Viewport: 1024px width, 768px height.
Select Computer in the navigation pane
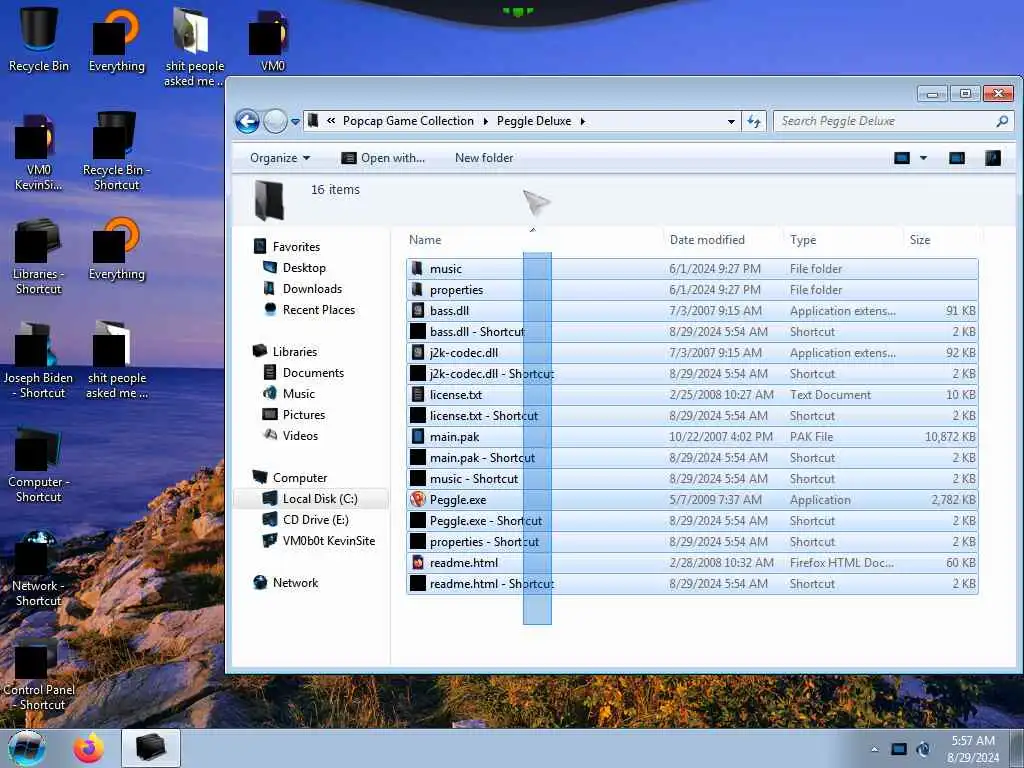pos(300,477)
